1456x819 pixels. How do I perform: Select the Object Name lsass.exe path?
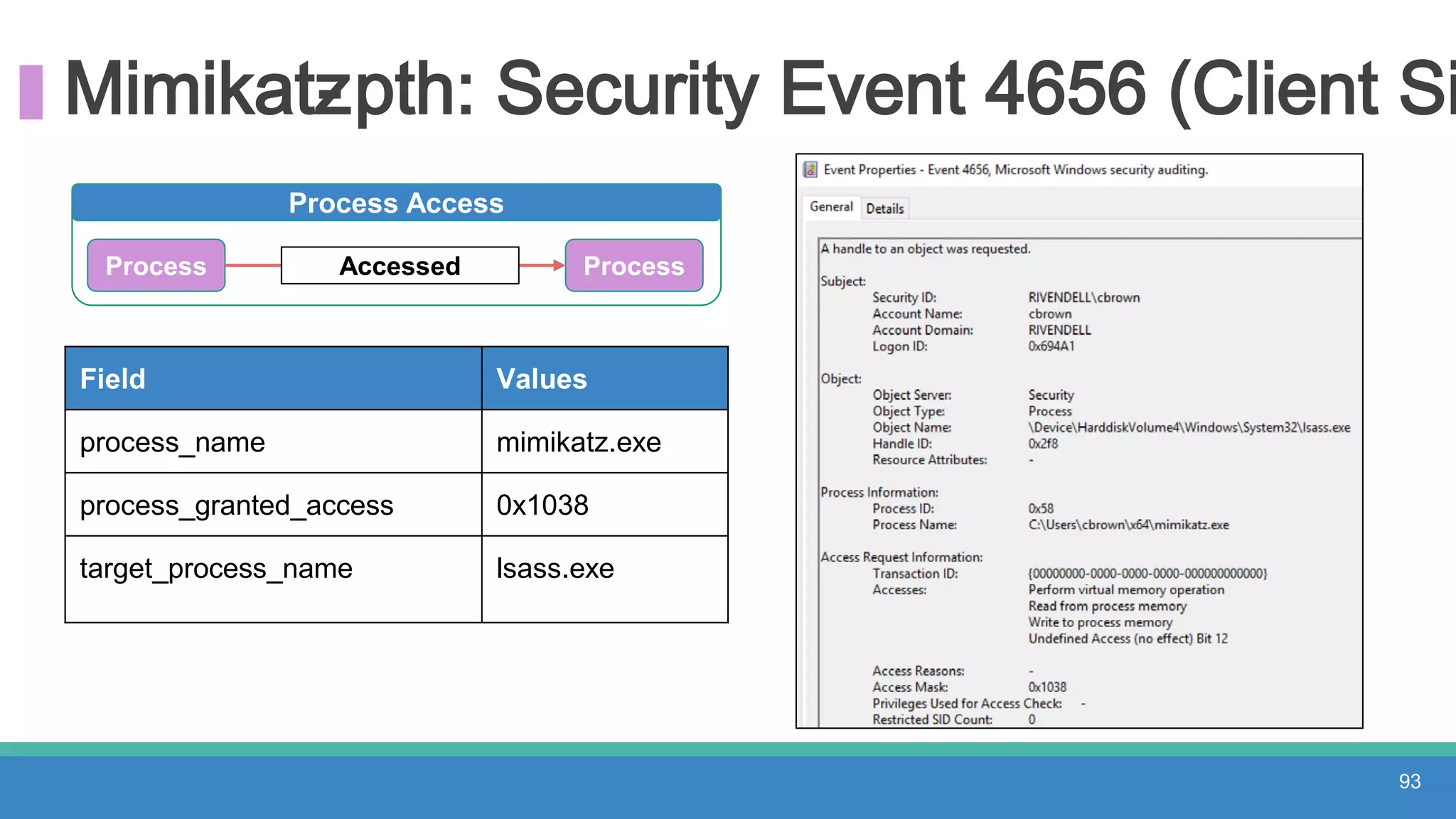(1189, 427)
